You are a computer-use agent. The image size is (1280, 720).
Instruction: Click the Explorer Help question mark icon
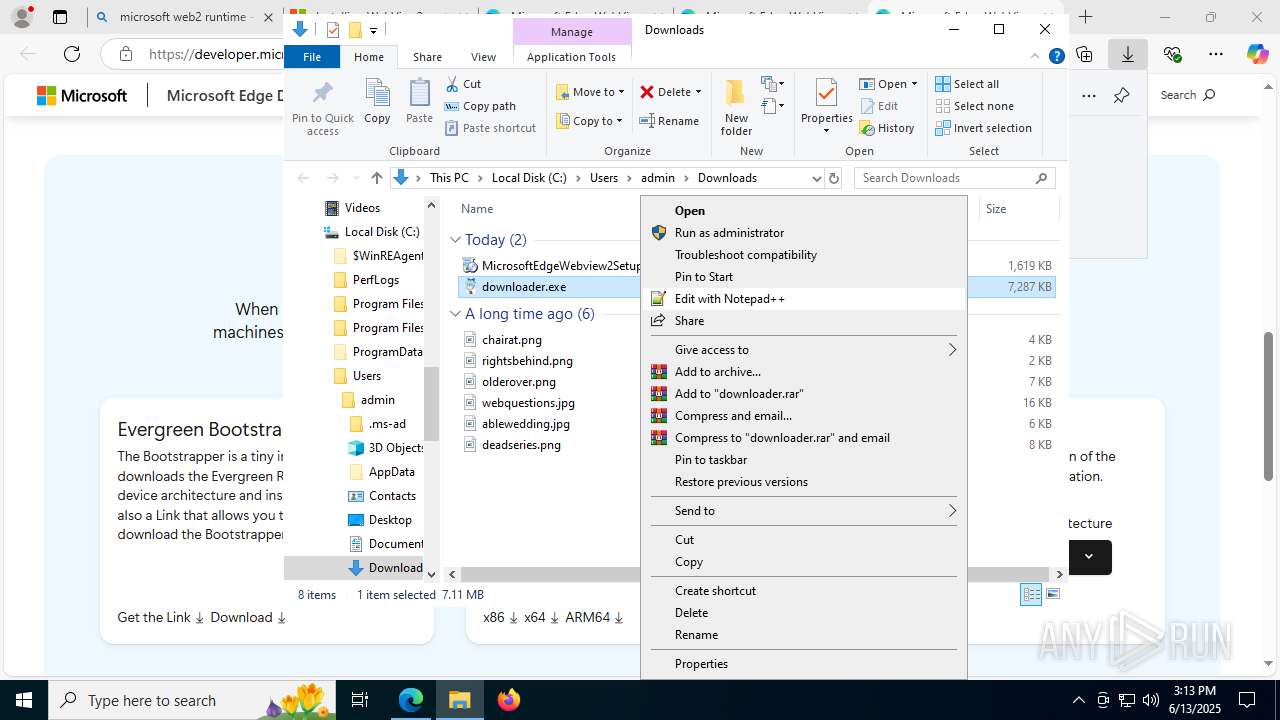click(x=1056, y=57)
